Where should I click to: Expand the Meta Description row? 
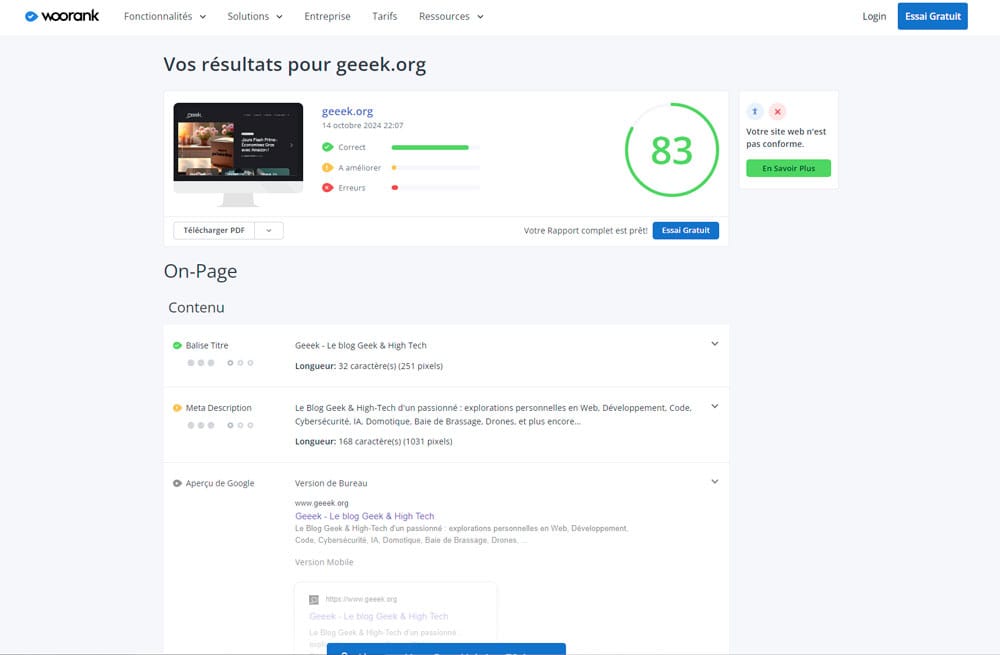click(715, 406)
